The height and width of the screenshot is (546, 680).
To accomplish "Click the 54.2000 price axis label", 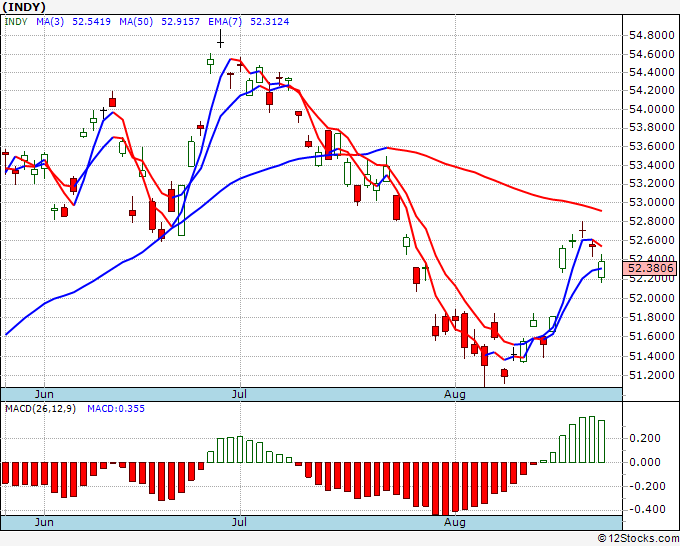I will pos(652,90).
